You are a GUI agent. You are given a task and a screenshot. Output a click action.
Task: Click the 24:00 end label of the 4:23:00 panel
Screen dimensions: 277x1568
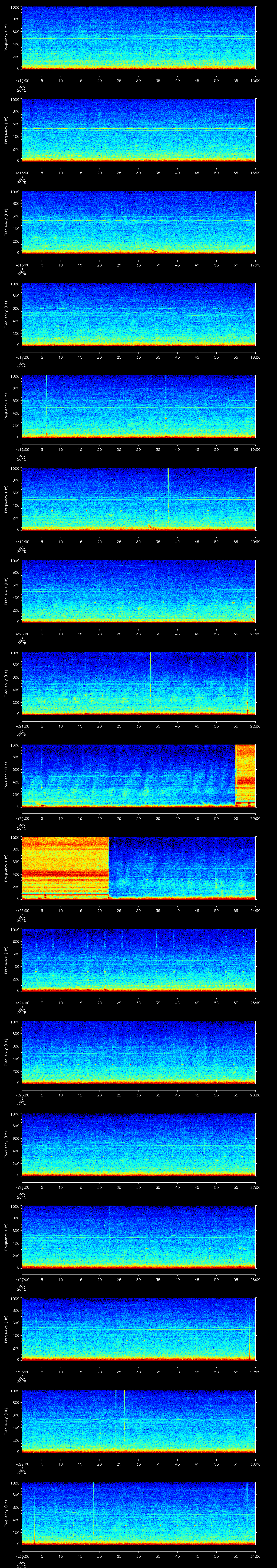pos(255,910)
